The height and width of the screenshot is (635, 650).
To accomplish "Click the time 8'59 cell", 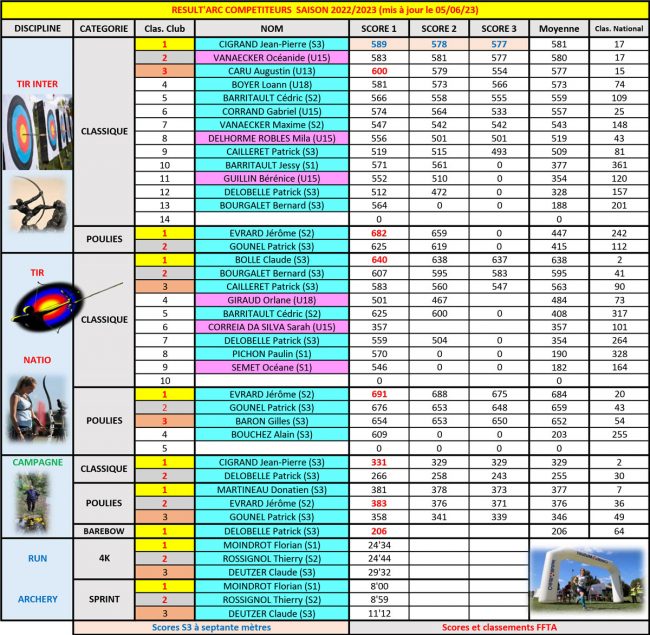I will click(379, 599).
